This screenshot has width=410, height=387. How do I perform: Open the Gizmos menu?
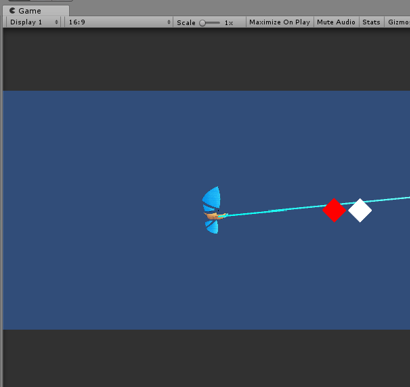[398, 22]
